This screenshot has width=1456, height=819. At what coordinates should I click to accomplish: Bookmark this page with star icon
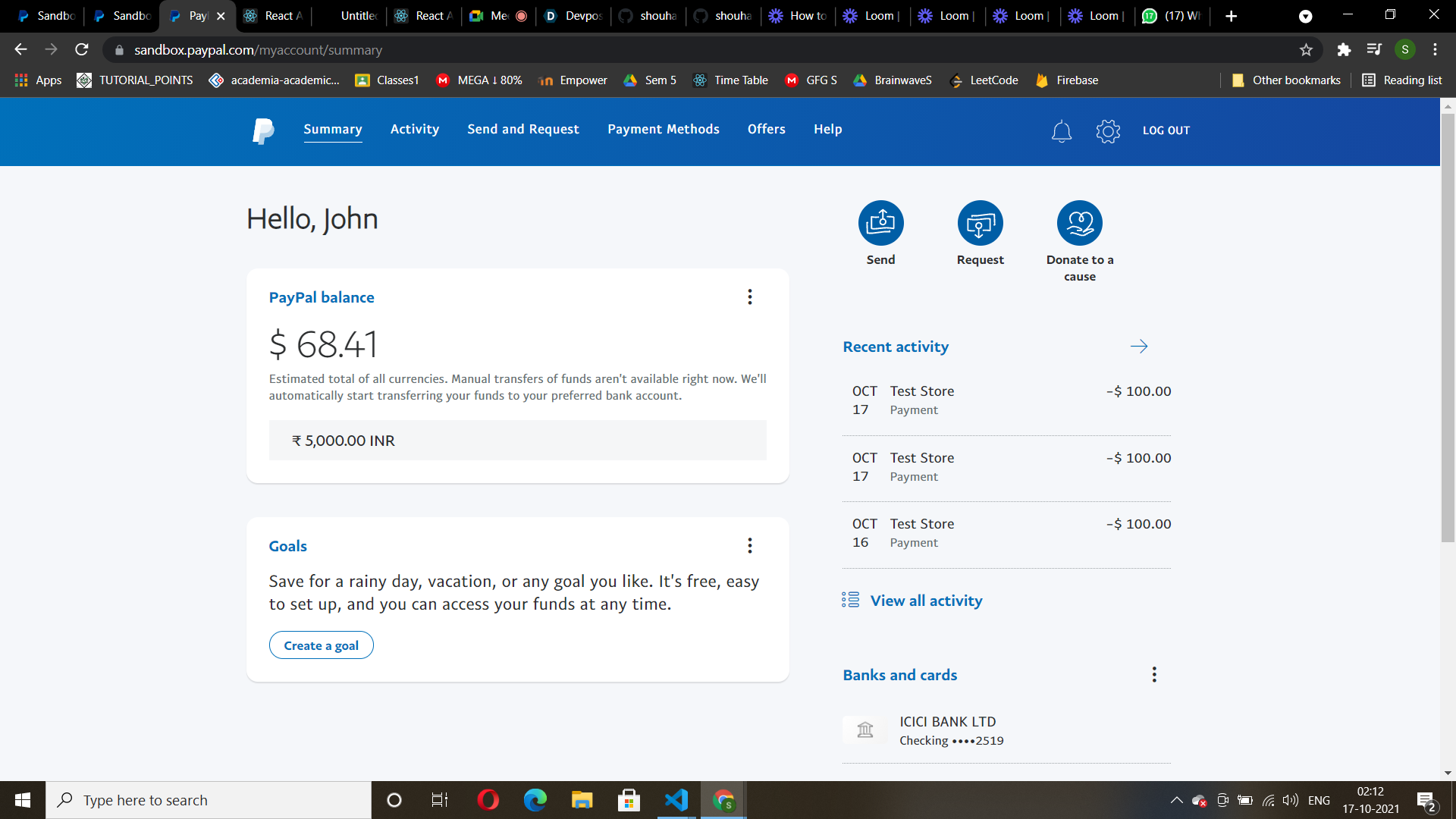(1306, 50)
